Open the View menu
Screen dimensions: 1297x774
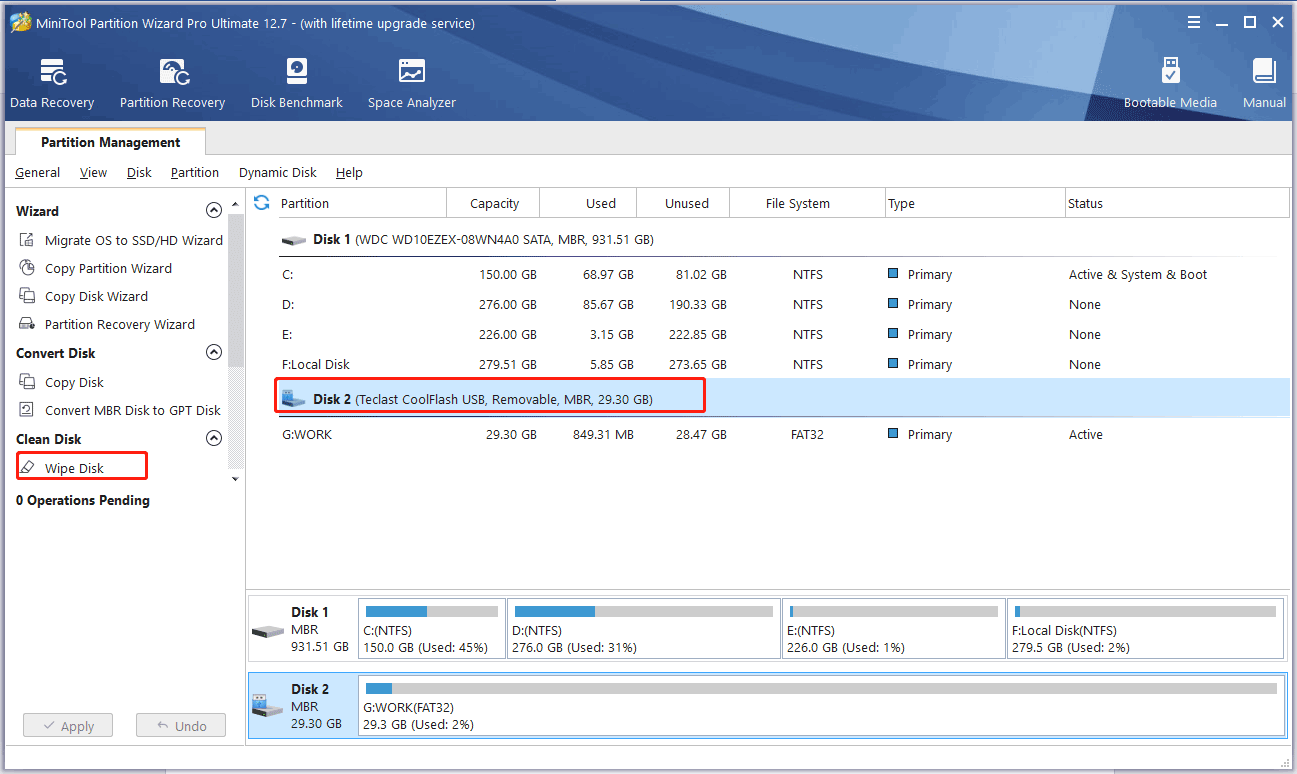[93, 173]
